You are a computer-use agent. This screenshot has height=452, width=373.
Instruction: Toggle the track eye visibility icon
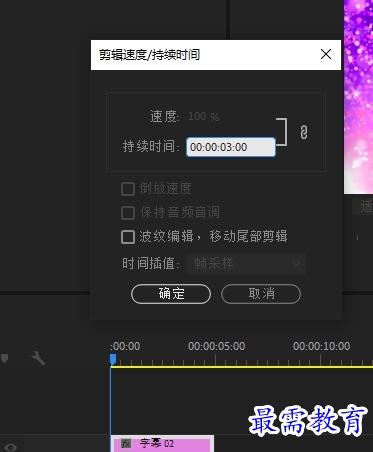tap(11, 447)
